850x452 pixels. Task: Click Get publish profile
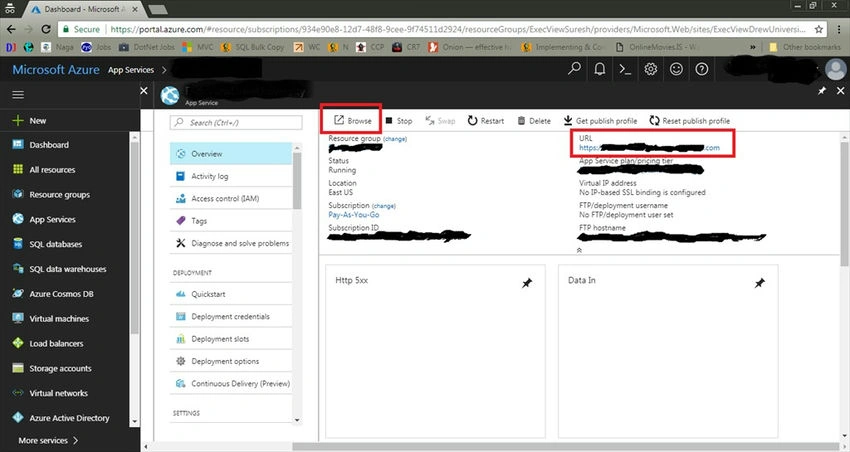point(600,121)
